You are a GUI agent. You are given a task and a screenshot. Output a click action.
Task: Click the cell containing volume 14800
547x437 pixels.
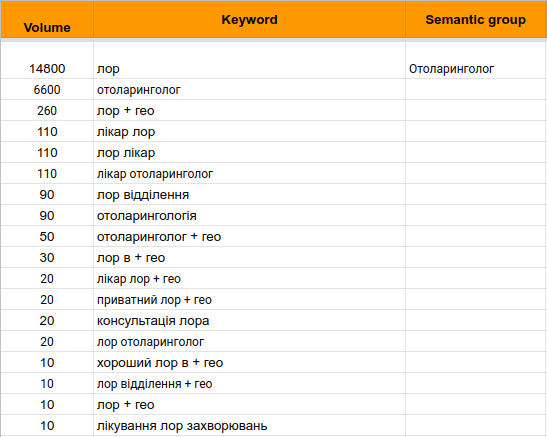[47, 61]
